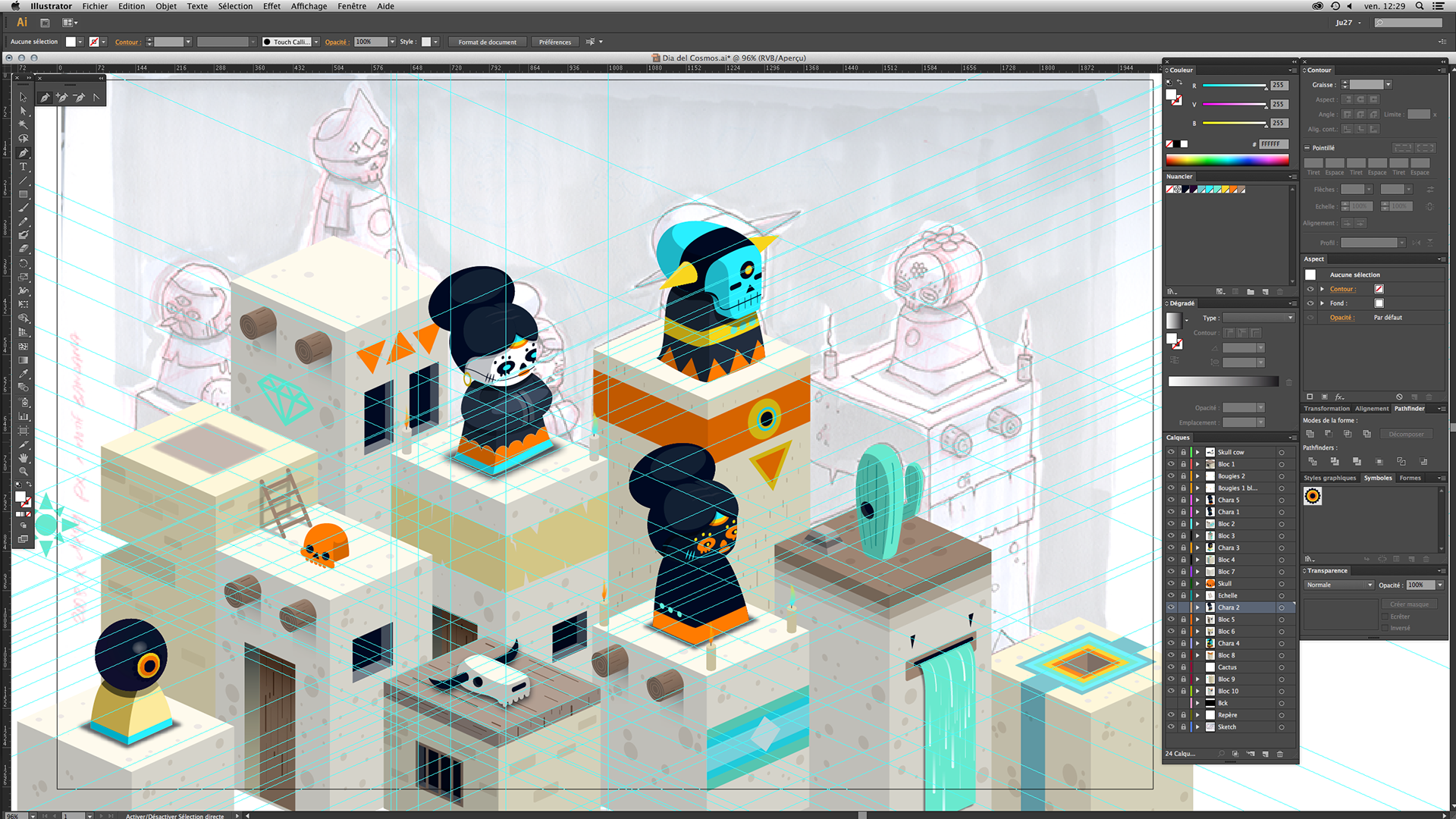The height and width of the screenshot is (819, 1456).
Task: Select the Rectangle shape tool
Action: 24,194
